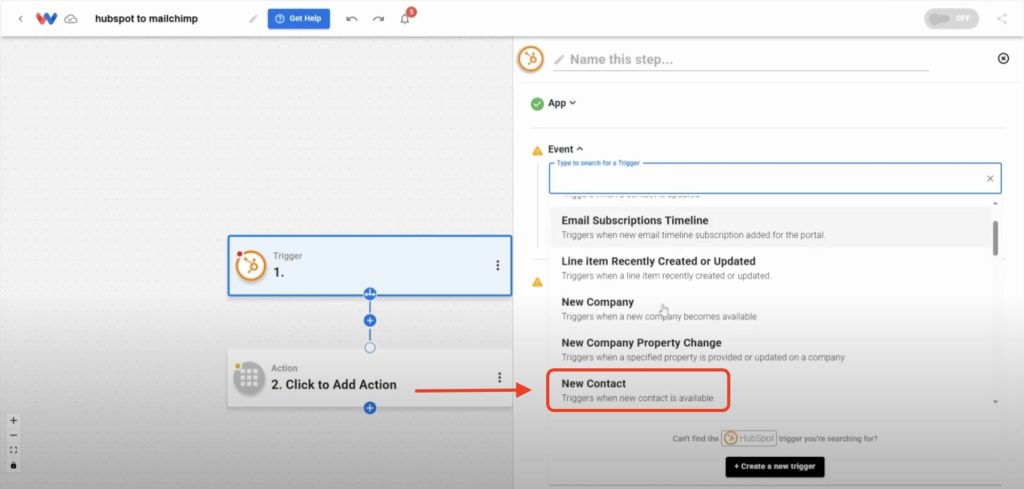Click the app grid icon on Action card
The image size is (1024, 489).
pyautogui.click(x=249, y=378)
